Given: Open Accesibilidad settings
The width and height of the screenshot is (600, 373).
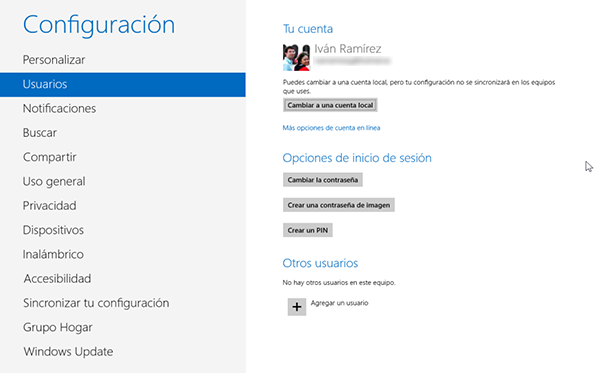Looking at the screenshot, I should tap(57, 279).
